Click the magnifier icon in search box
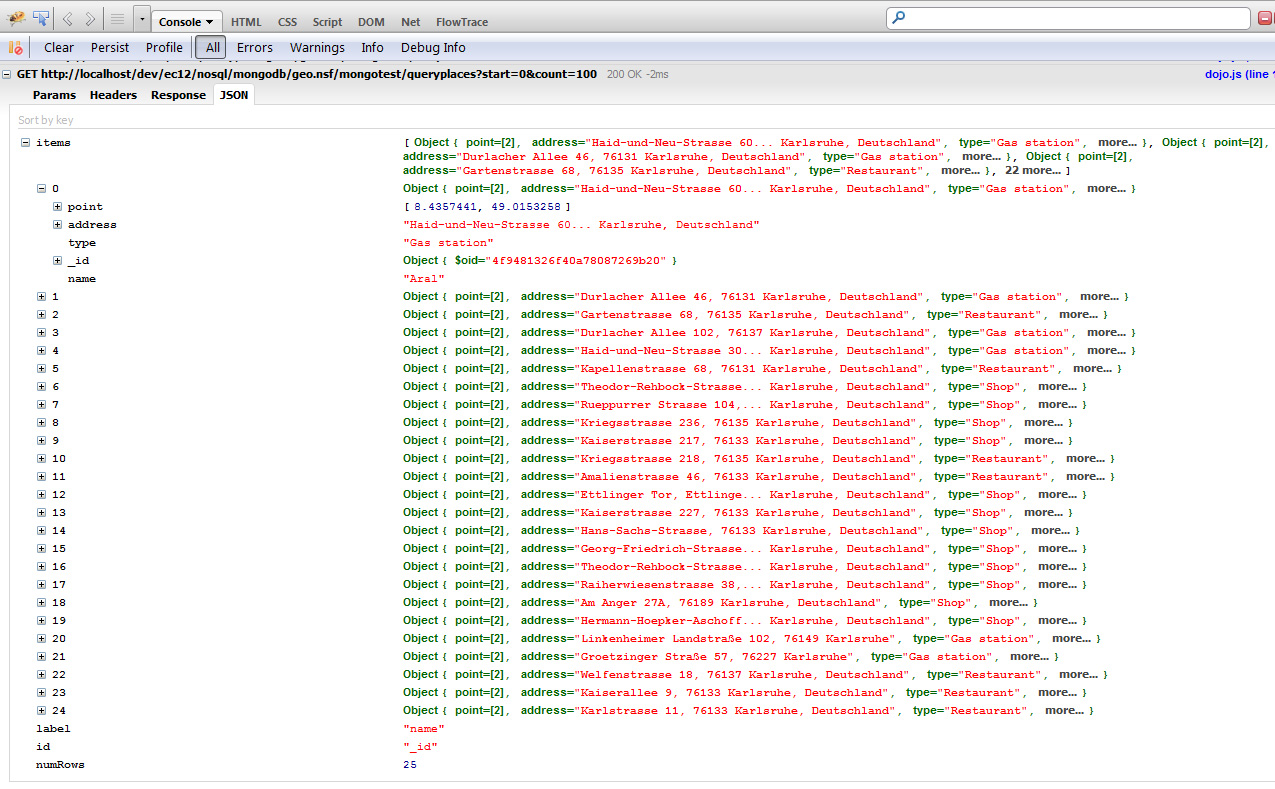 898,18
